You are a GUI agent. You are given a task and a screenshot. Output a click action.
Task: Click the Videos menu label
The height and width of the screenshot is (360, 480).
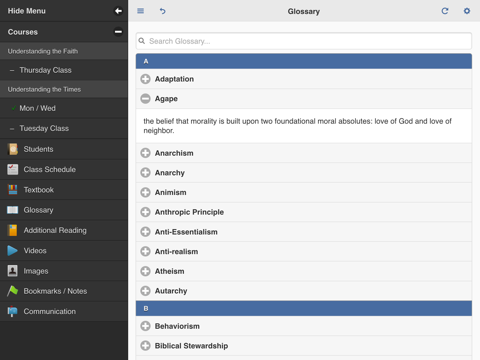click(35, 251)
